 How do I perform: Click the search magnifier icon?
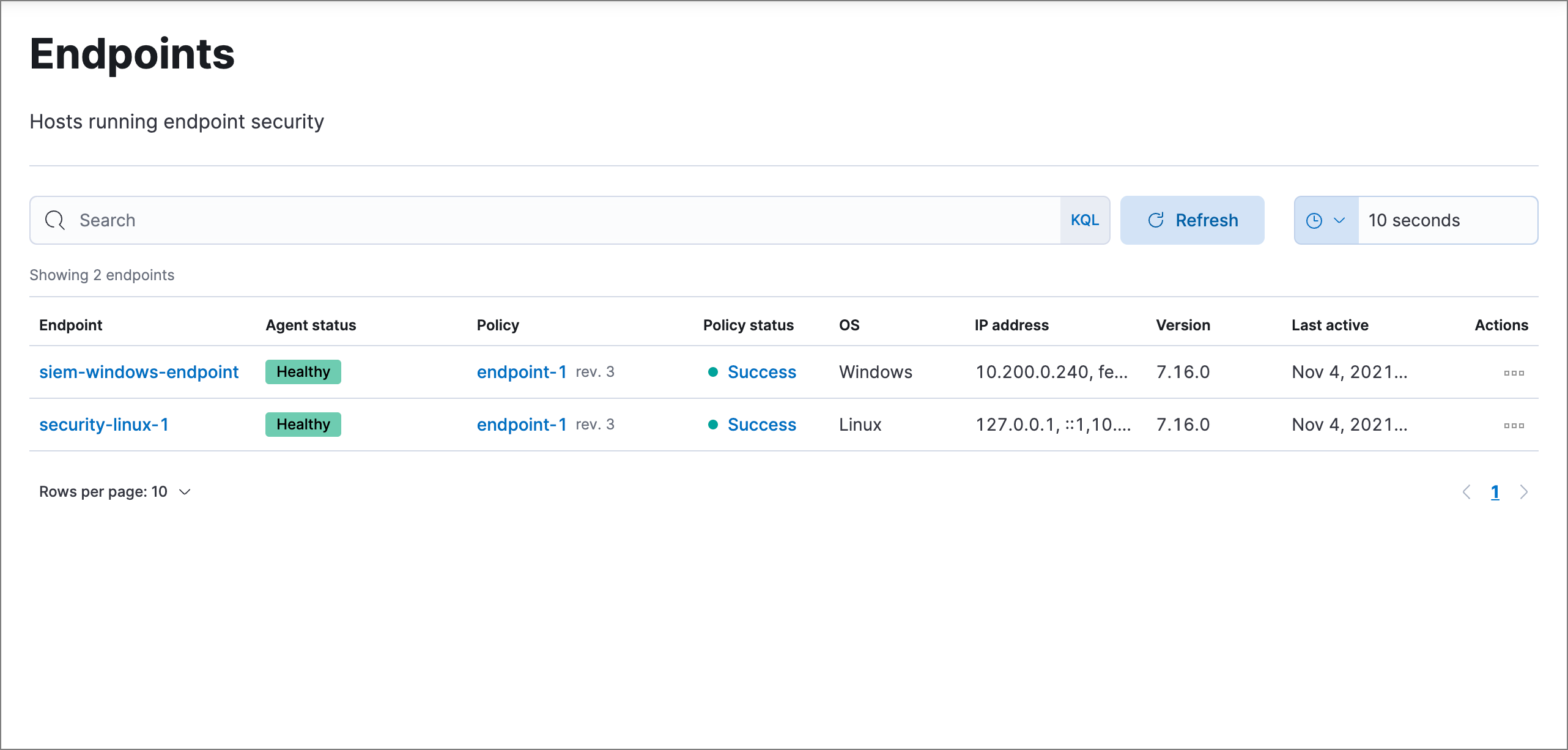[54, 220]
